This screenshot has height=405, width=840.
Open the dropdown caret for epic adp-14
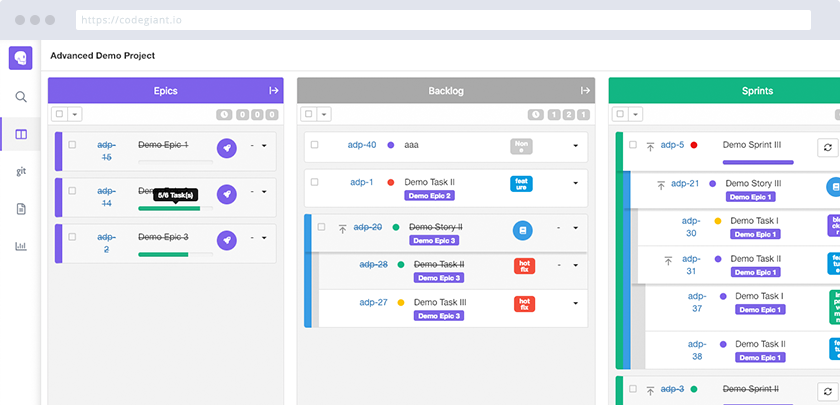coord(264,192)
